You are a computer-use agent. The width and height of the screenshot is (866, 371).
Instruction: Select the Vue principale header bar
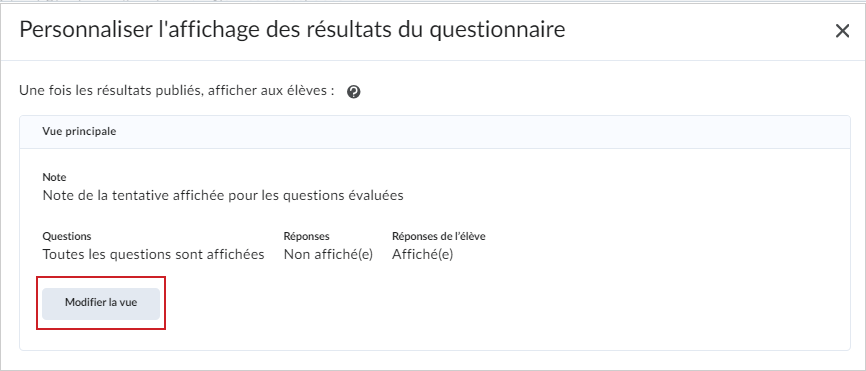435,132
